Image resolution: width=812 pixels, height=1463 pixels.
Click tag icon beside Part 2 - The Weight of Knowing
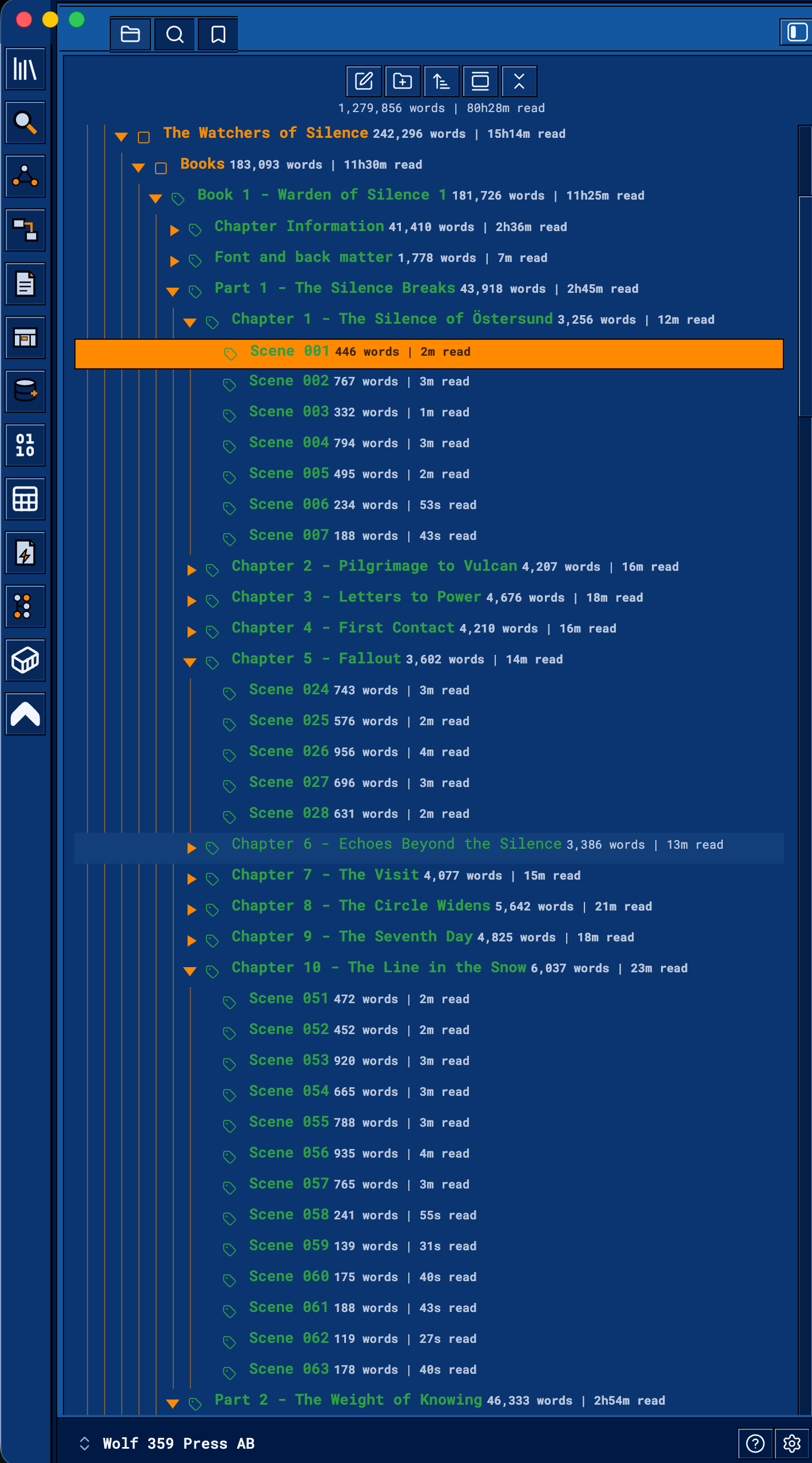pos(195,1404)
